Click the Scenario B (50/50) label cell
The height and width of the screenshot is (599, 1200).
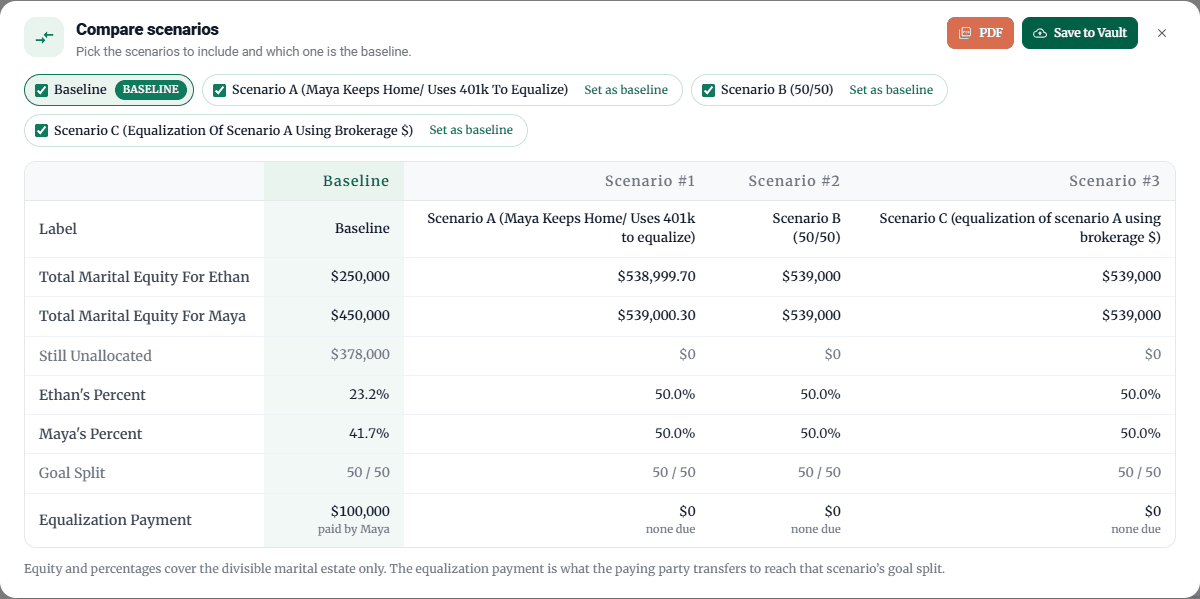(x=807, y=229)
